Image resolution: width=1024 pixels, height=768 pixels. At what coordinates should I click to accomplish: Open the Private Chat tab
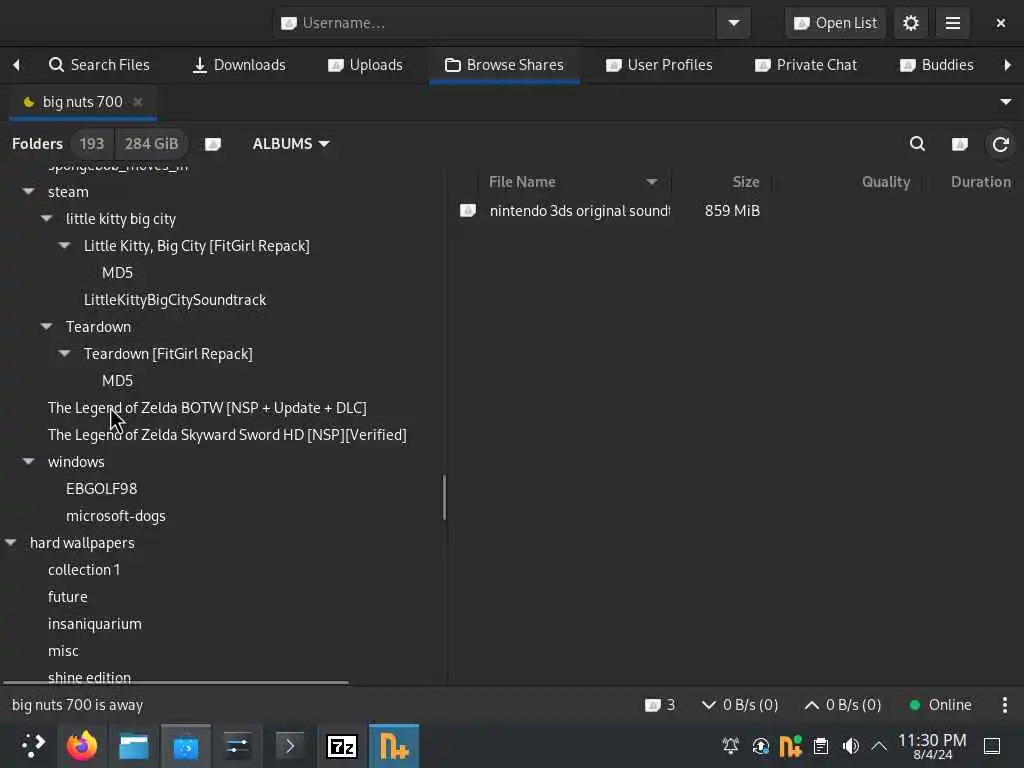coord(806,65)
